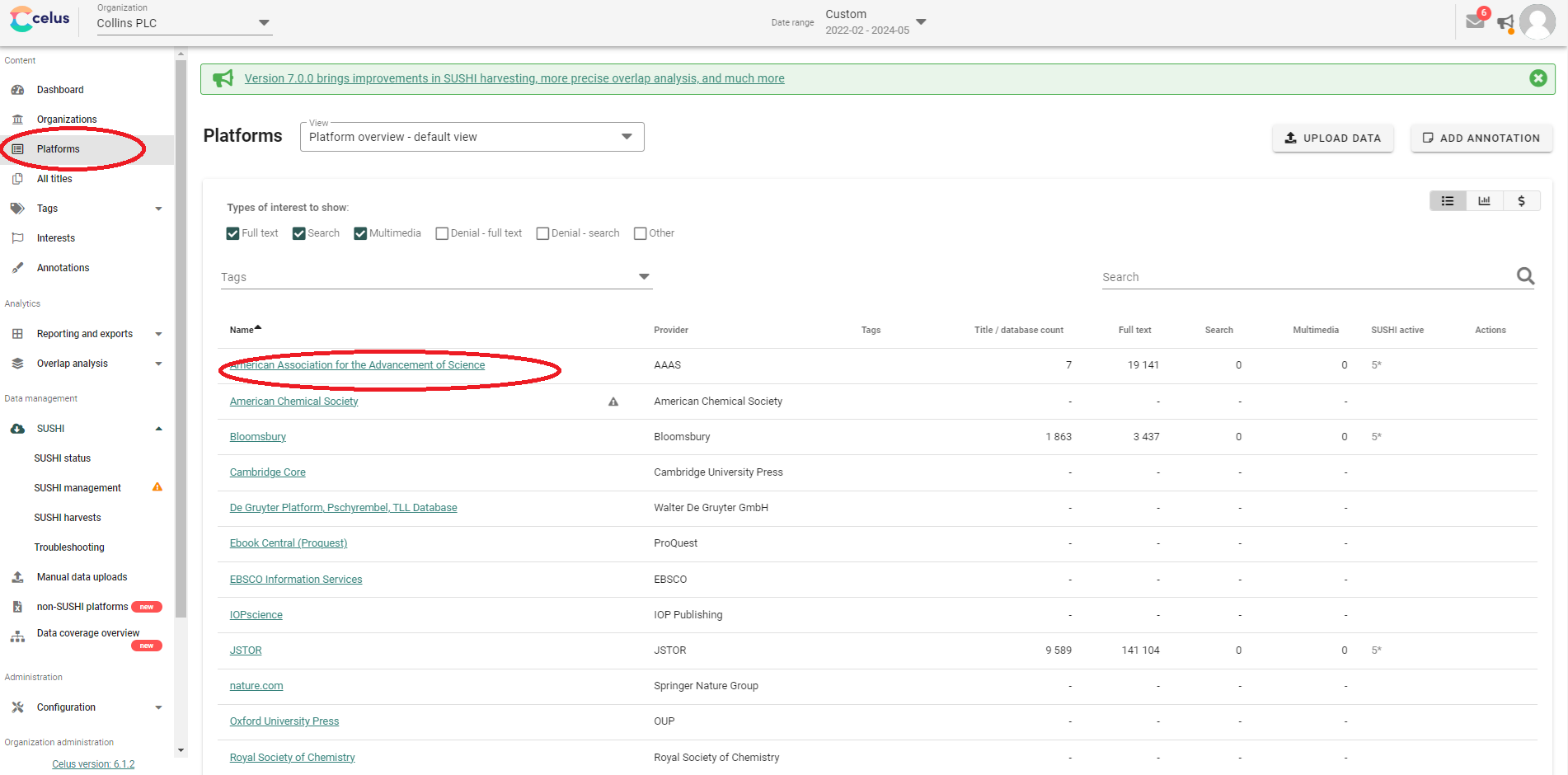
Task: Uncheck the Full text checkbox
Action: 232,233
